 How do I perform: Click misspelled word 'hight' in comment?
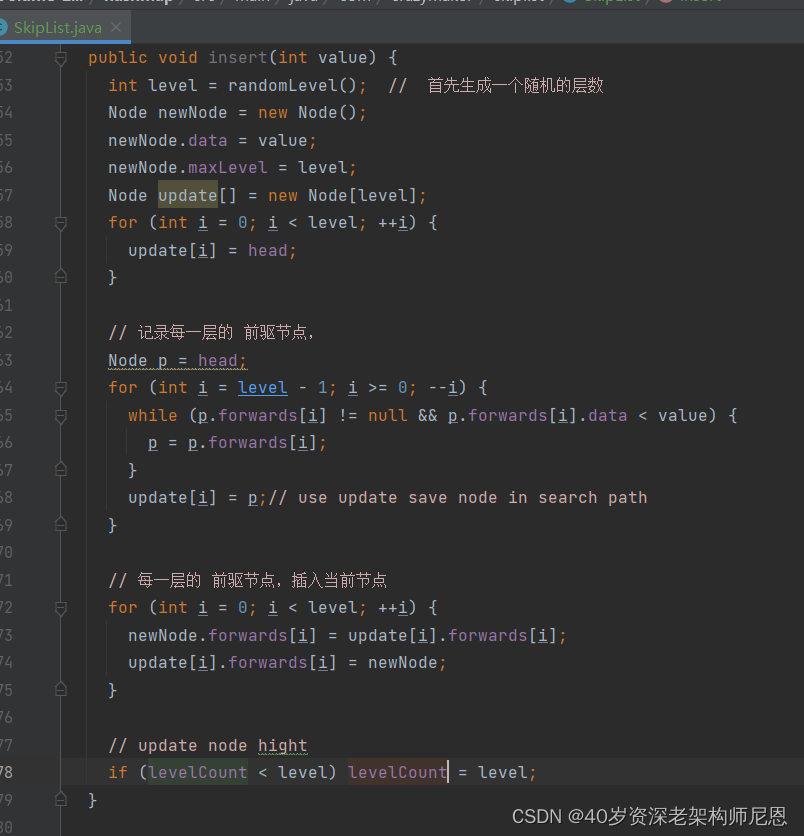coord(283,745)
